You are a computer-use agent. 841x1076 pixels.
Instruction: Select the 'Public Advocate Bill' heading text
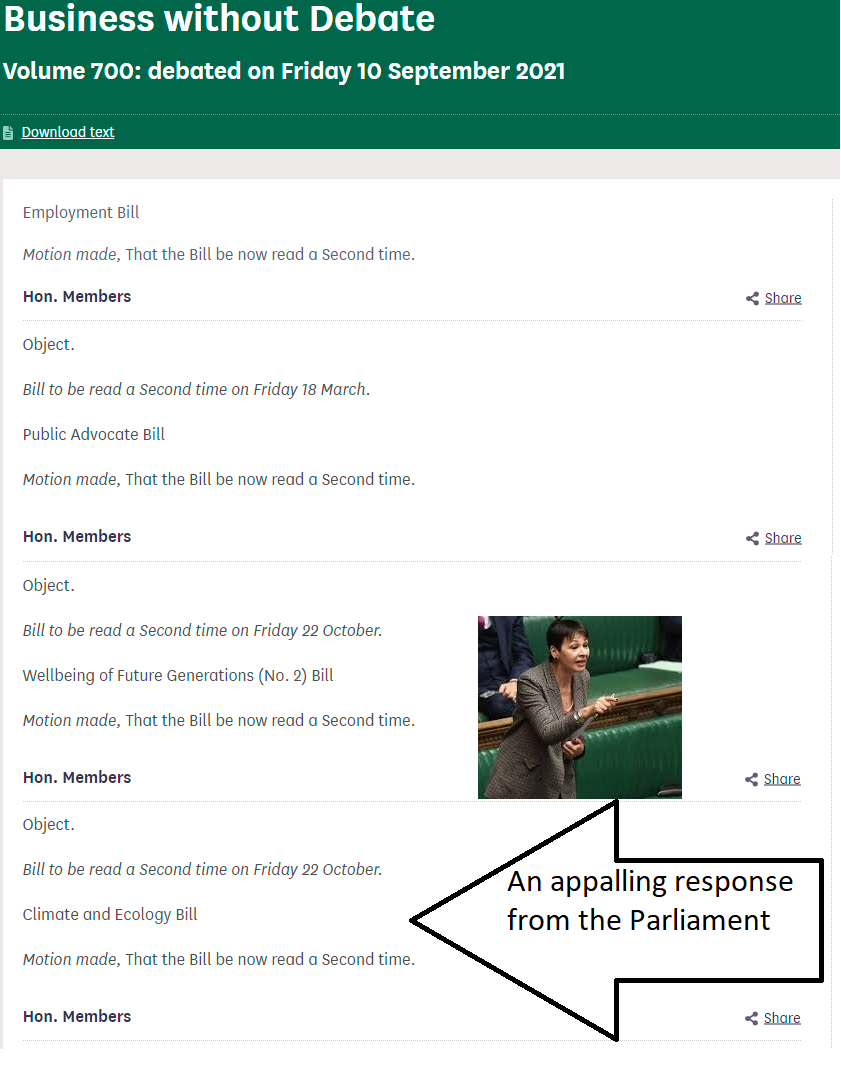pyautogui.click(x=94, y=434)
